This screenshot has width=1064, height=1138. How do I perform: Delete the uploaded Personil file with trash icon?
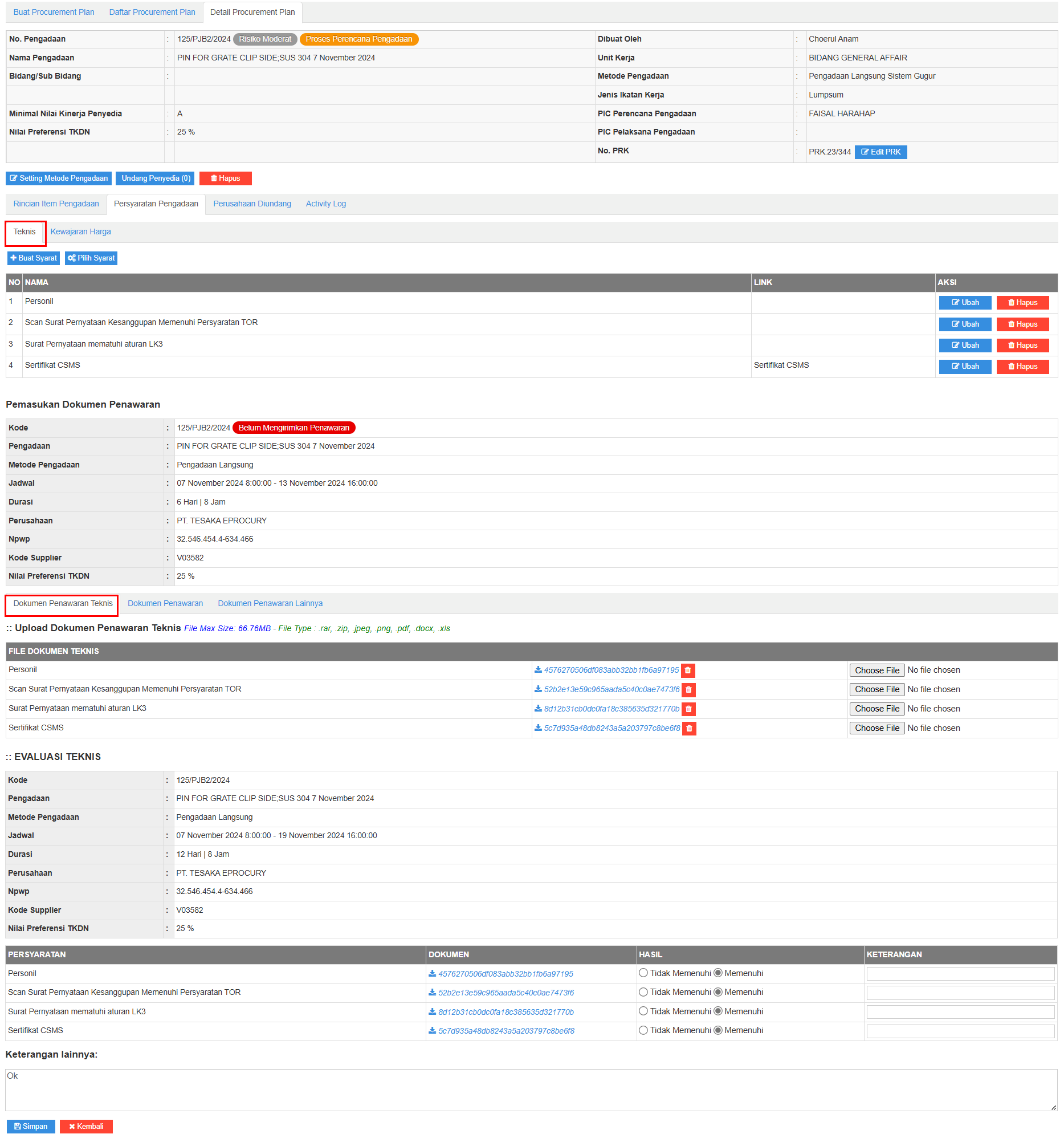(688, 670)
